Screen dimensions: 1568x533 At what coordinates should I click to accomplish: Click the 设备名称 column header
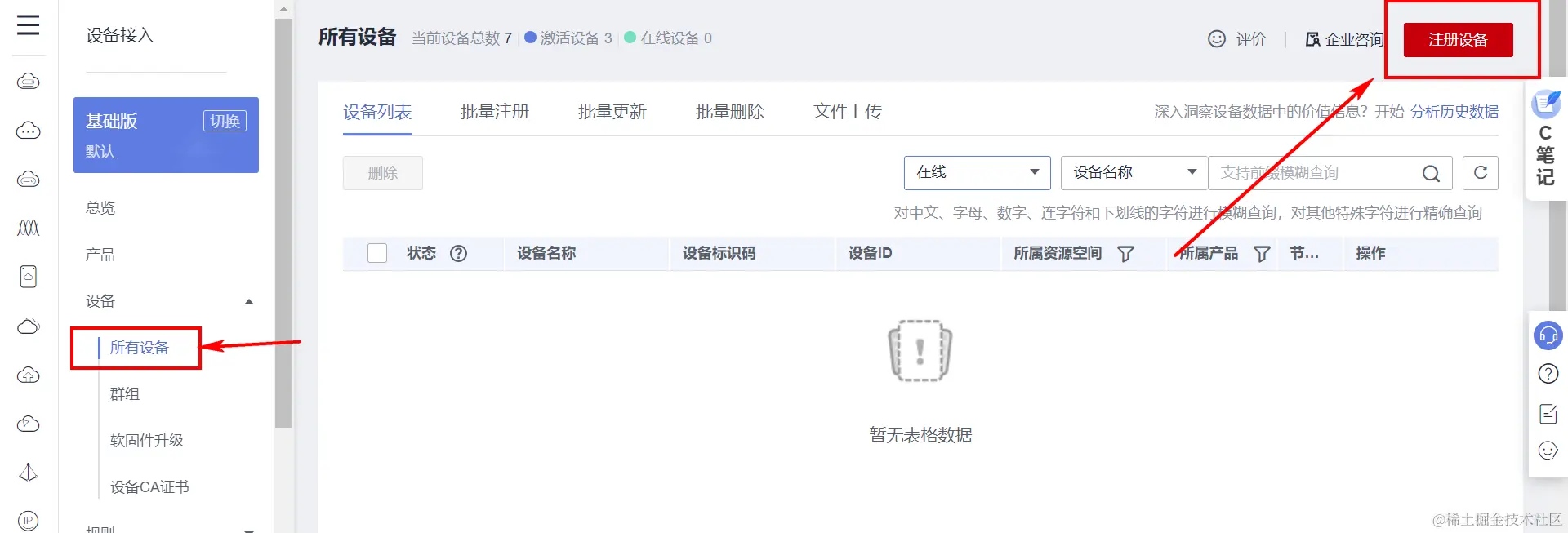point(546,254)
